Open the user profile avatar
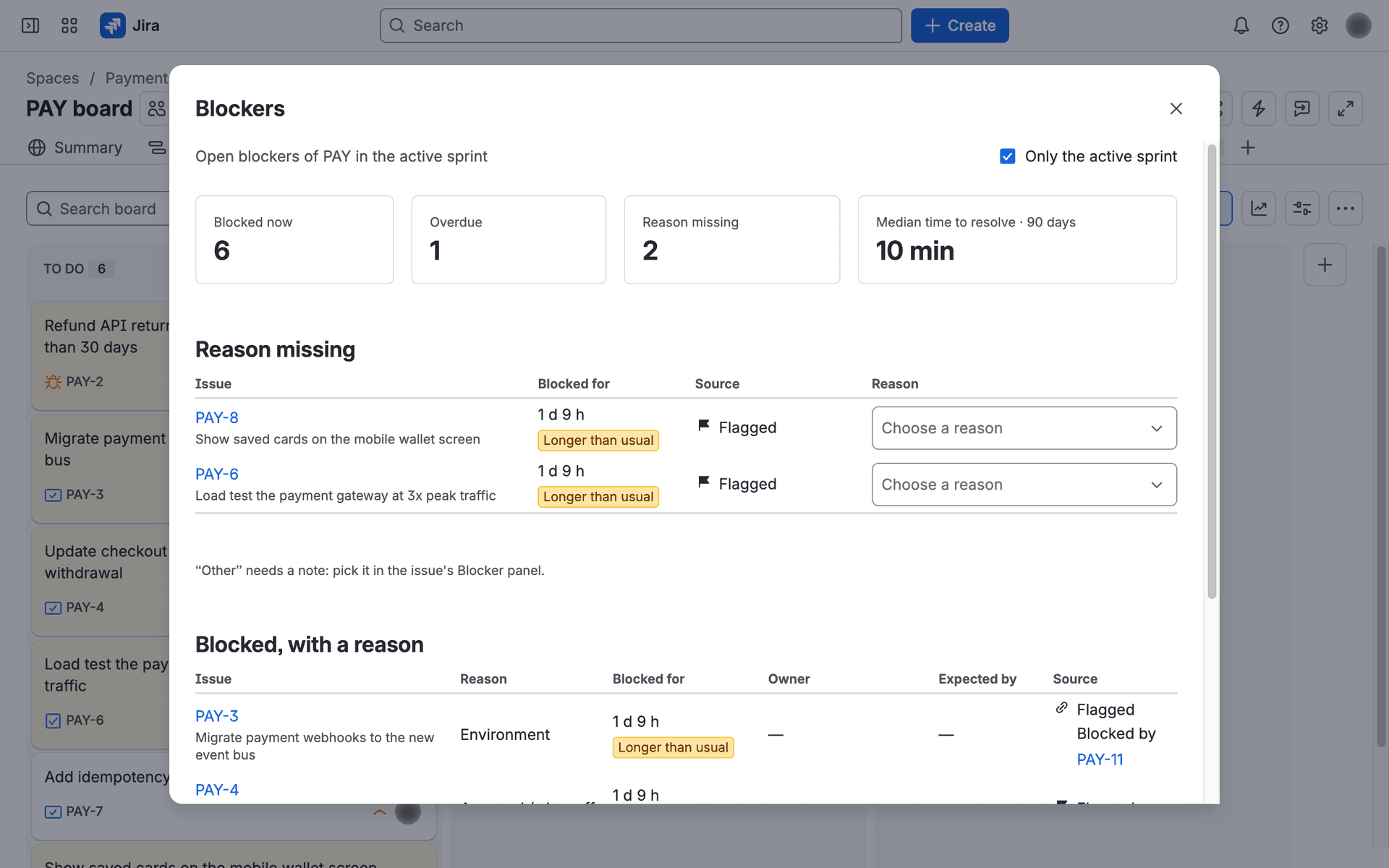1389x868 pixels. click(x=1359, y=26)
